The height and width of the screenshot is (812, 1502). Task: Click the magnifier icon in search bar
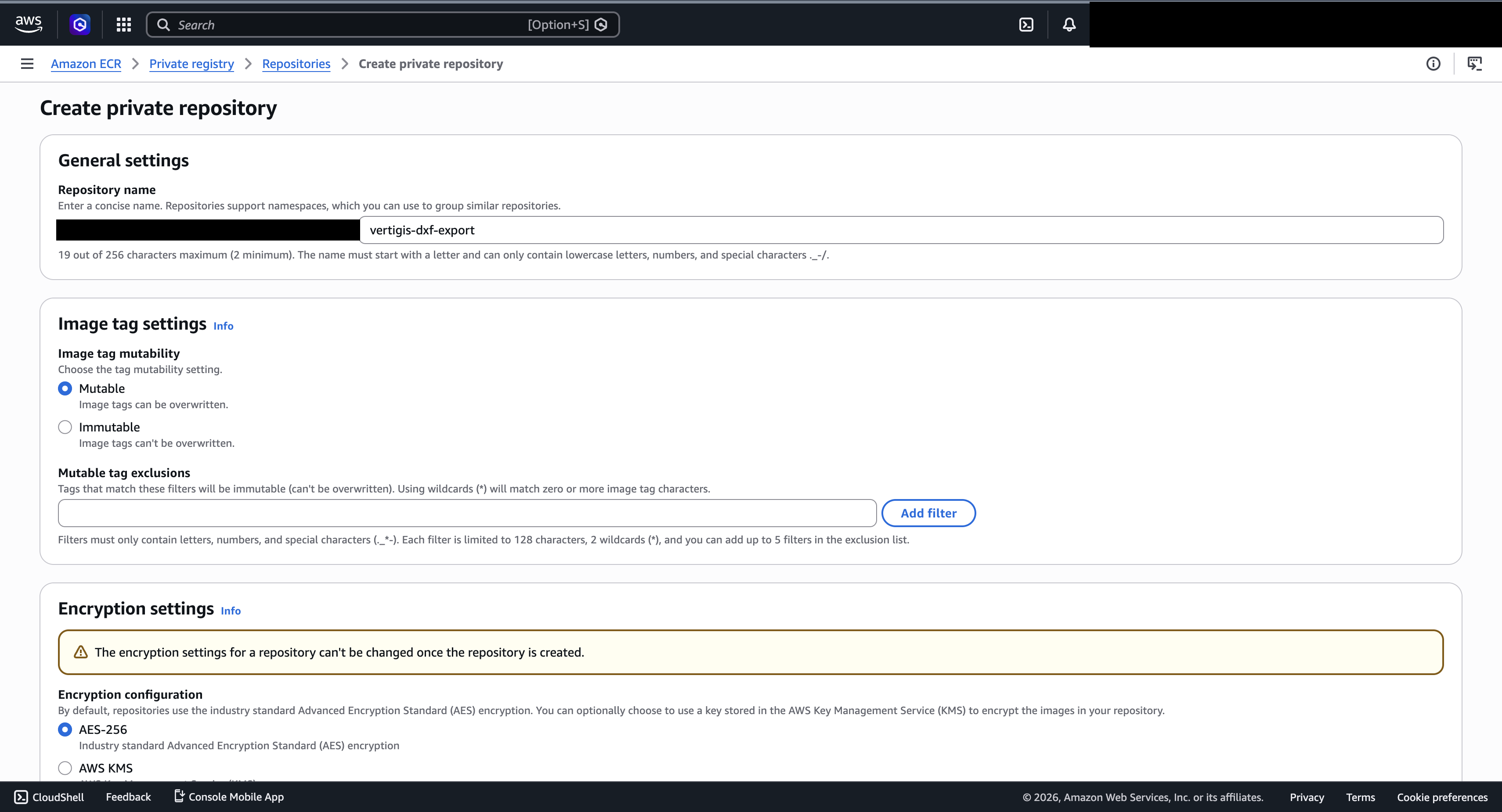click(x=163, y=25)
